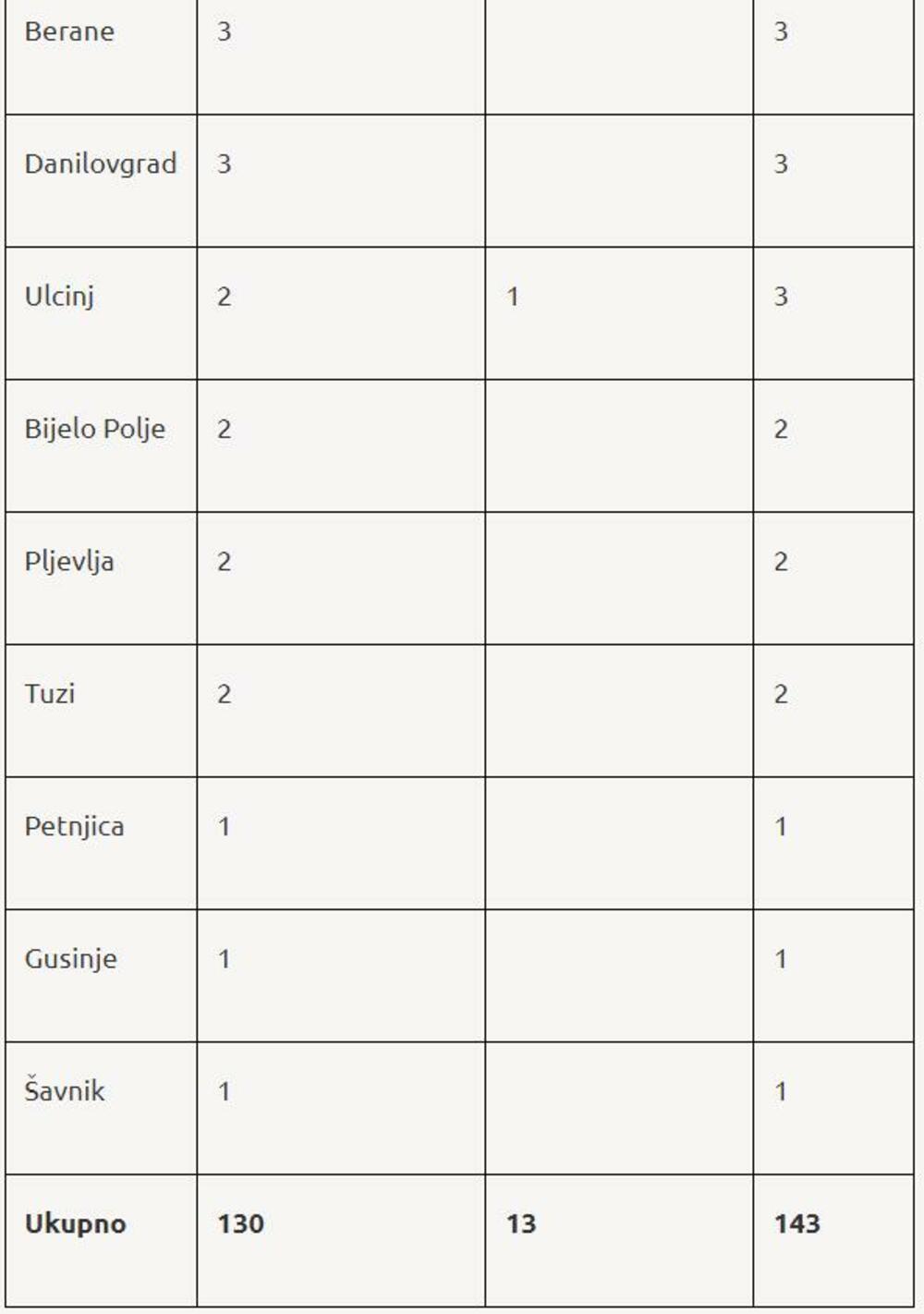The width and height of the screenshot is (924, 1314).
Task: Select Ulcinj's last column value 3
Action: coord(781,297)
